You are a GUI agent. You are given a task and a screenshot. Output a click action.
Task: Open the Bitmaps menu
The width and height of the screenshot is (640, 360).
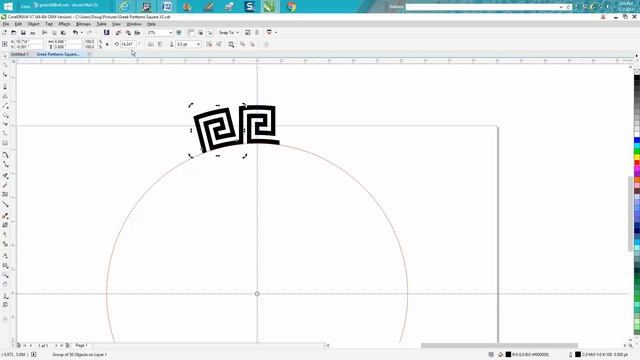pyautogui.click(x=84, y=24)
